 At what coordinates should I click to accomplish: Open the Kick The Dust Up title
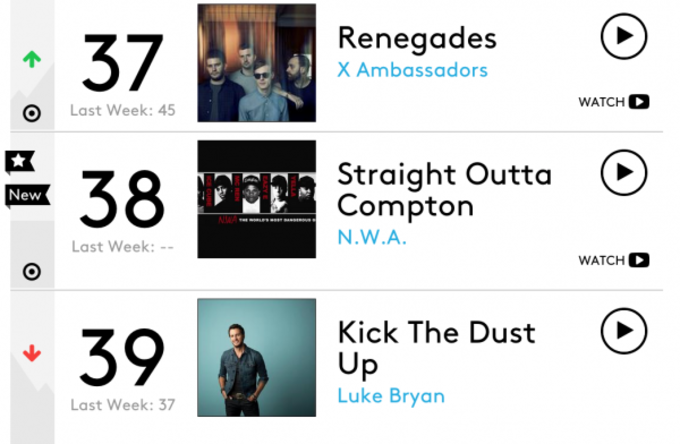[x=436, y=348]
